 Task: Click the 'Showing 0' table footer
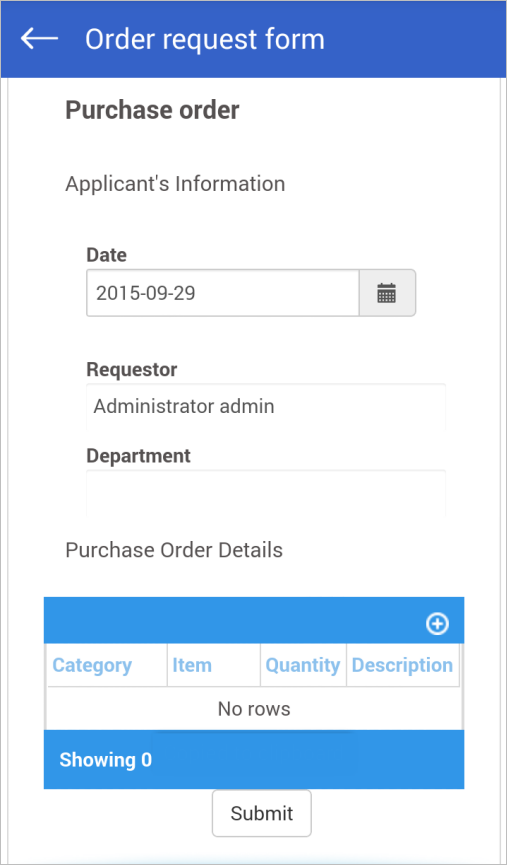click(105, 760)
